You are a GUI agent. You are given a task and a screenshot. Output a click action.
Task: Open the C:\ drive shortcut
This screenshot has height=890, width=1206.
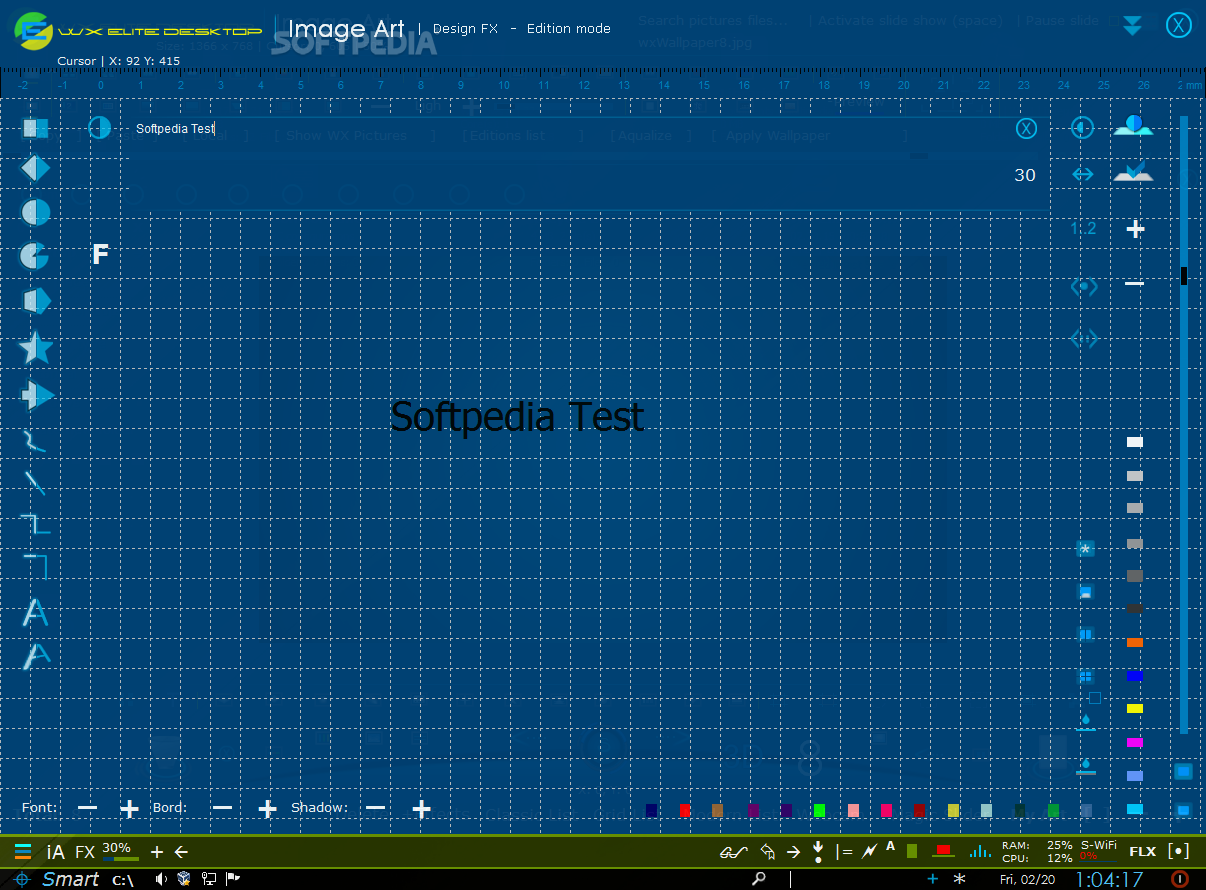pos(123,880)
